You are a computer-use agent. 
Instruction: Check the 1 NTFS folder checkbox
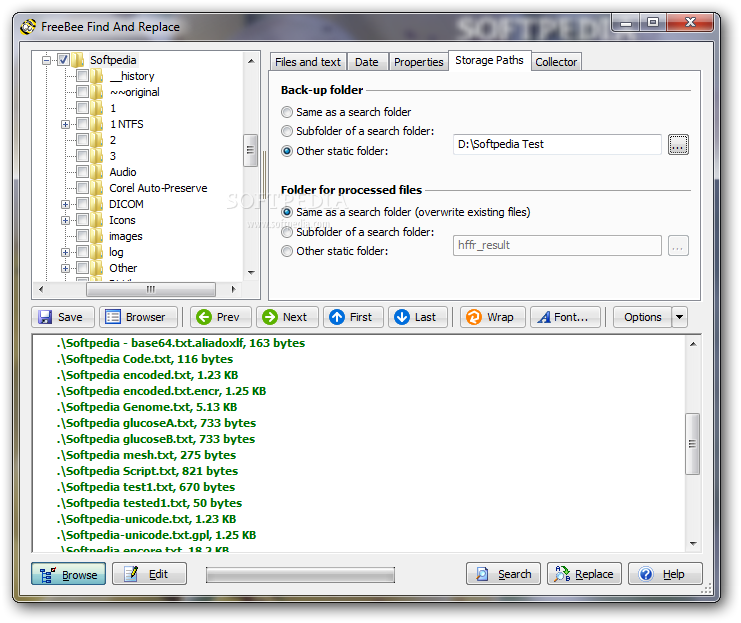coord(82,124)
